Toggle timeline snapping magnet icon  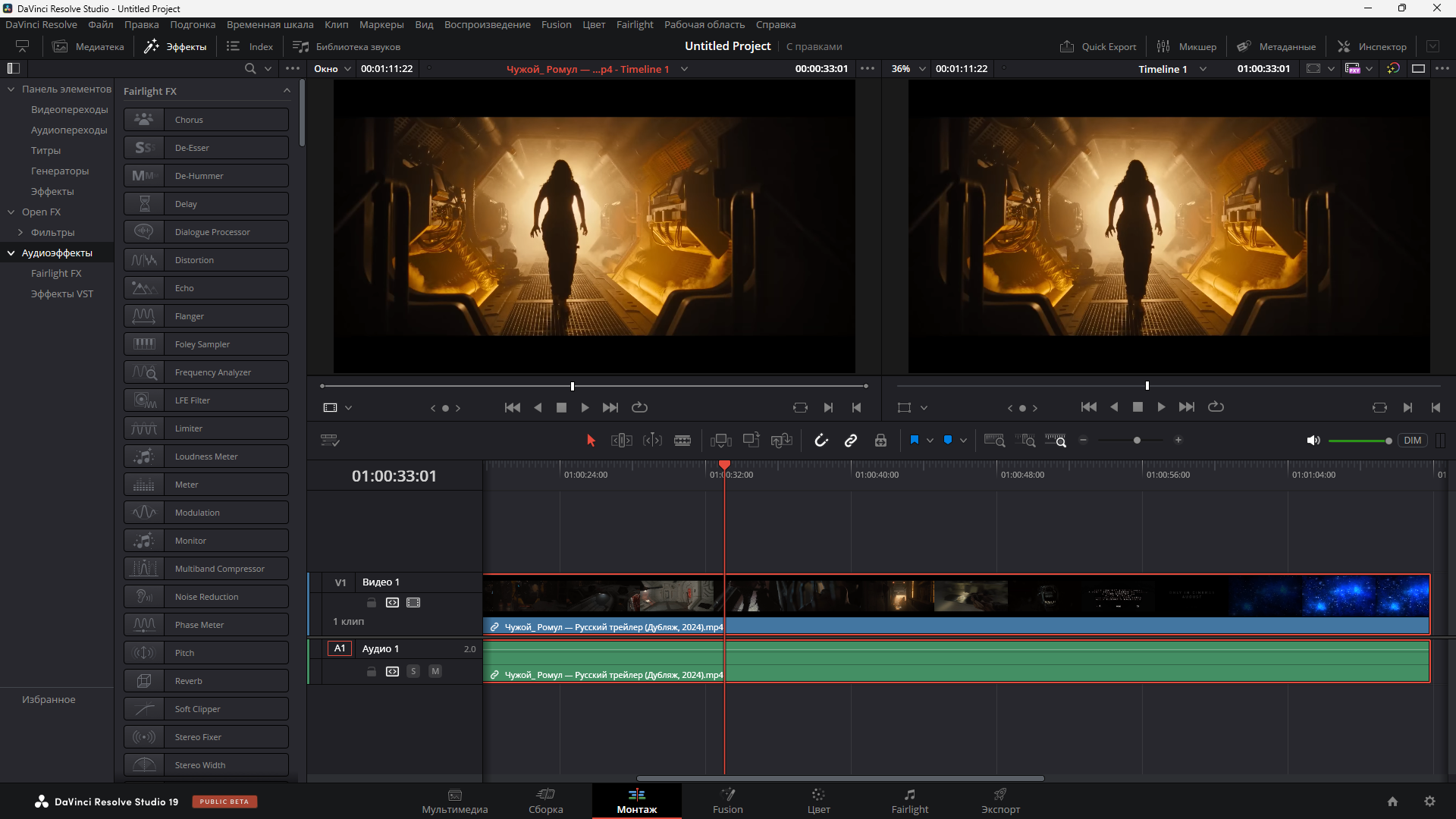pos(821,441)
